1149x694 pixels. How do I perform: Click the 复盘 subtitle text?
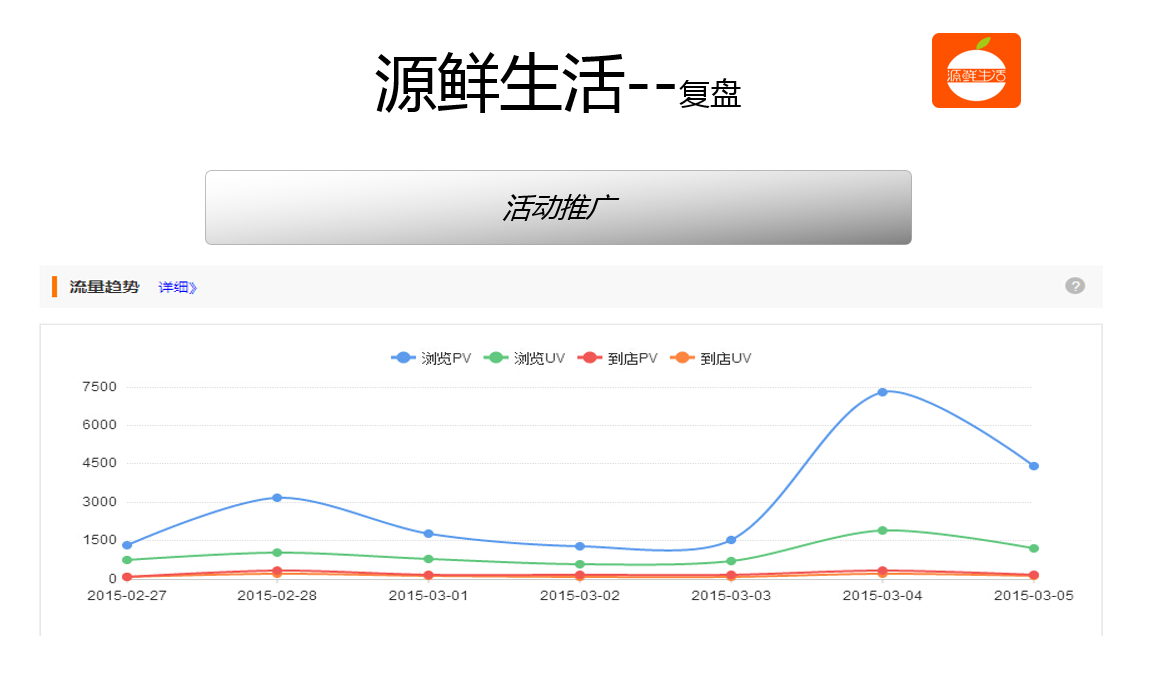[x=710, y=95]
